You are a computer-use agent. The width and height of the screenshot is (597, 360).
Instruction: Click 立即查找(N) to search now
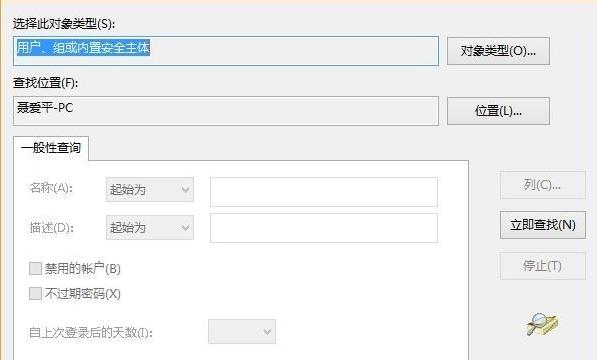[543, 225]
